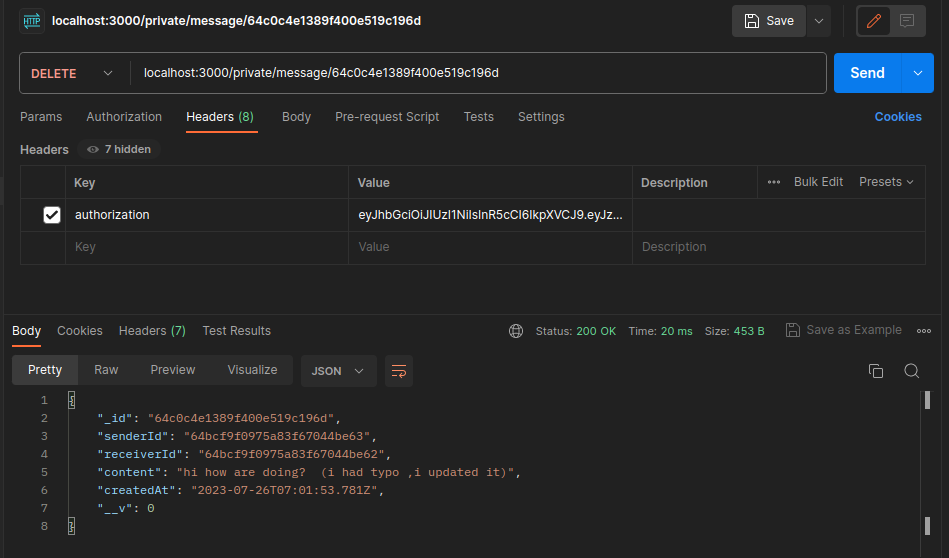Expand the Send options arrow
949x558 pixels.
click(918, 73)
